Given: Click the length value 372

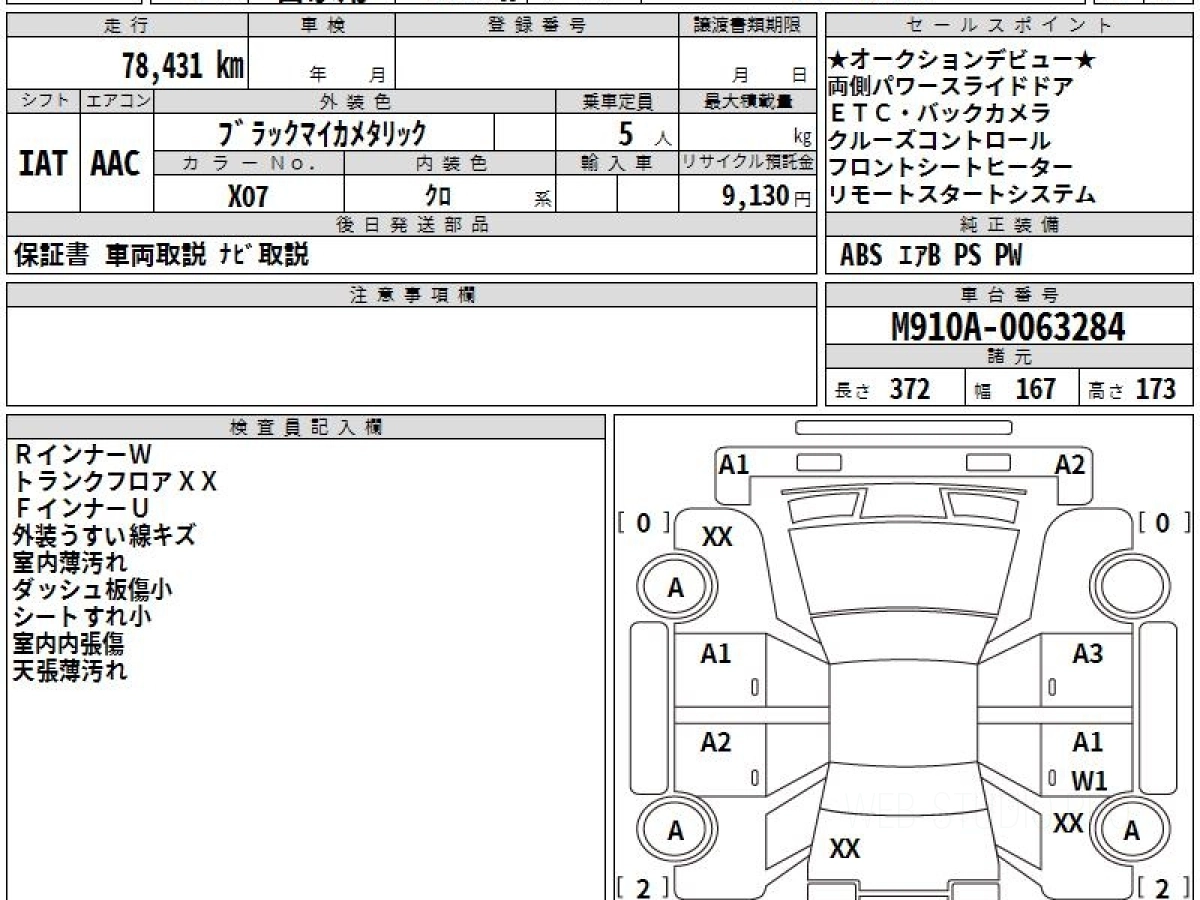Looking at the screenshot, I should [909, 389].
